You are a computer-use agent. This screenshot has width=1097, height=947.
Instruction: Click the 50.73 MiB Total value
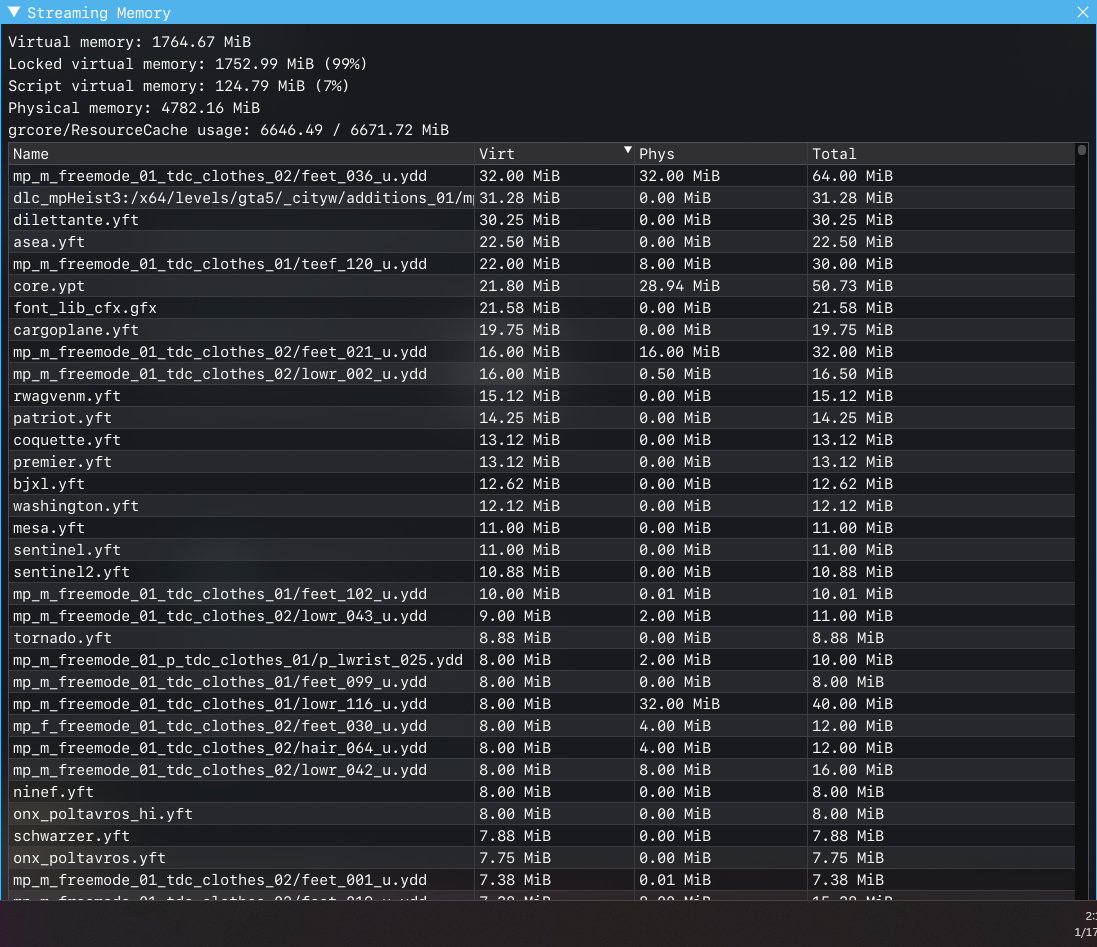tap(852, 286)
